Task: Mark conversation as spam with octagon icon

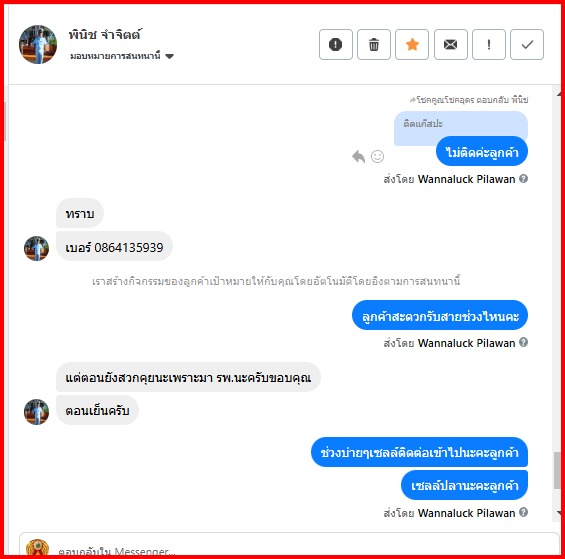Action: point(335,44)
